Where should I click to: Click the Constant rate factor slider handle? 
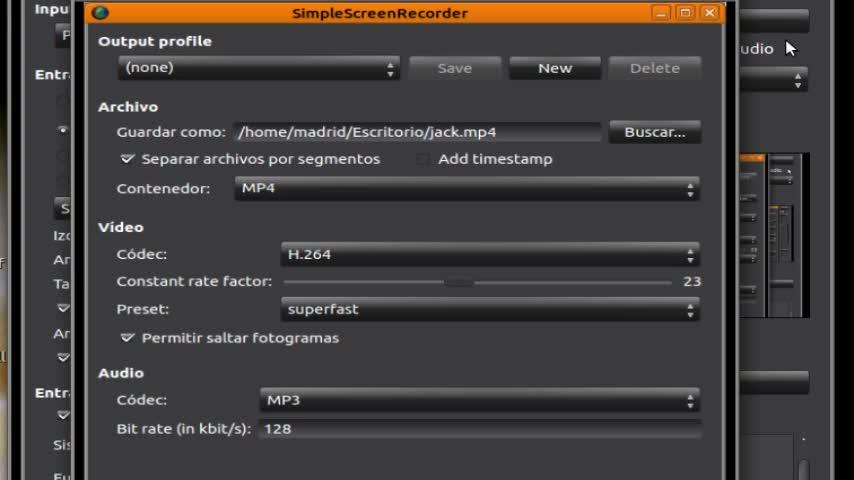(459, 282)
